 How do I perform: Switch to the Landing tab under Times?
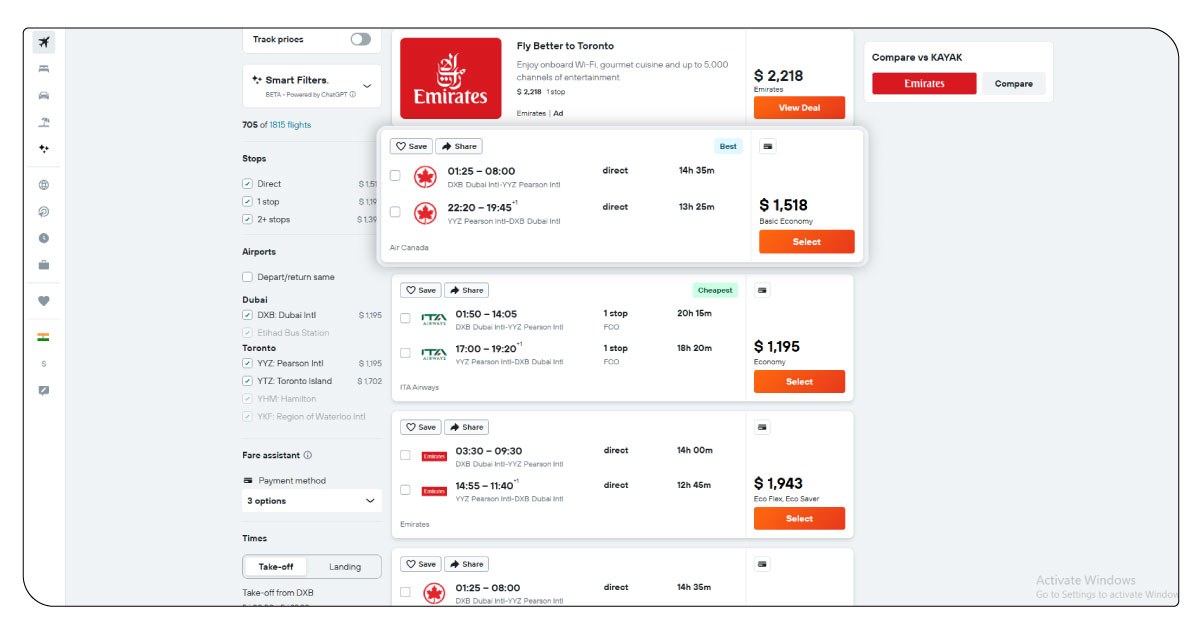344,566
